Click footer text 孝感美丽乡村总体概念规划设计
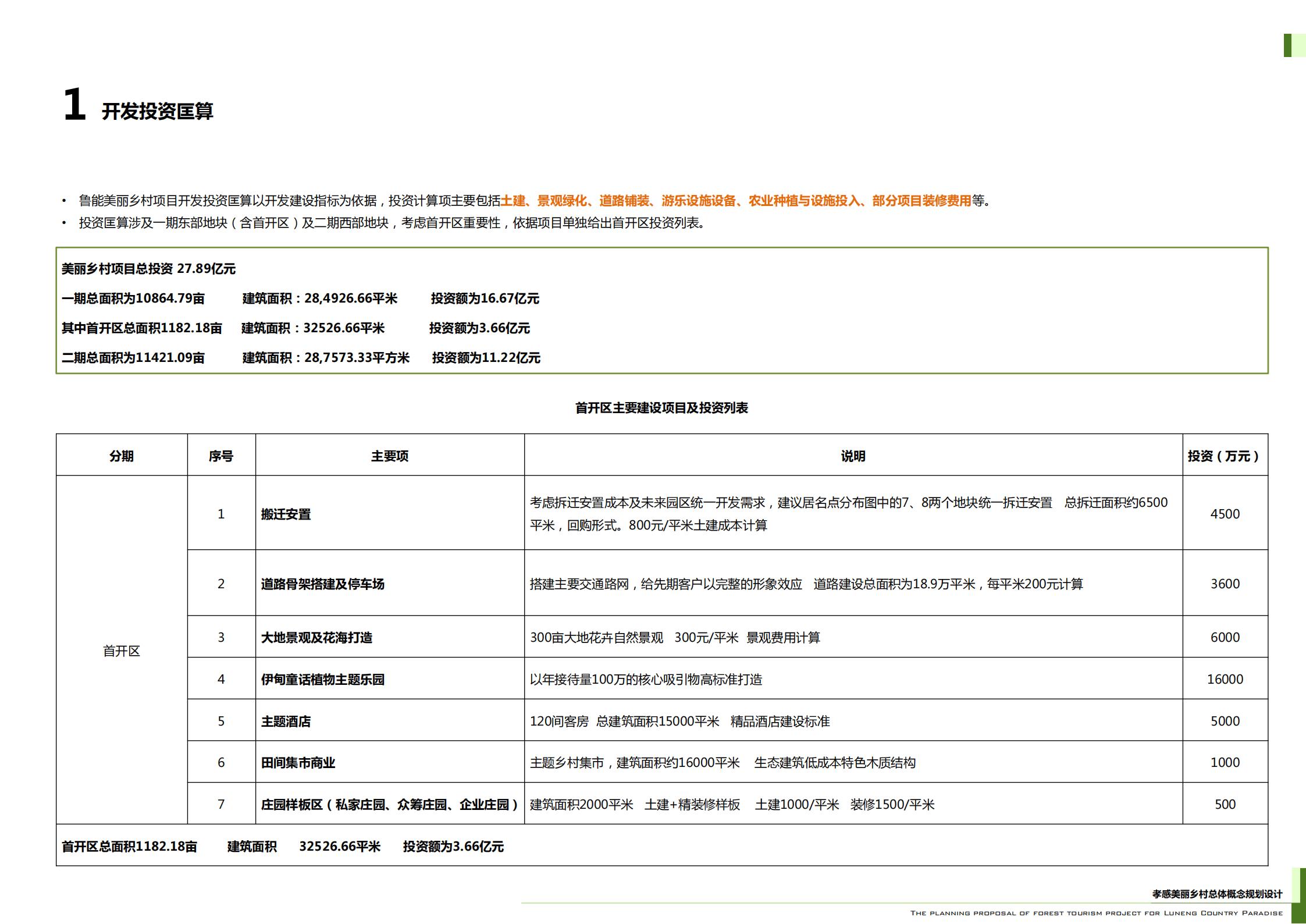The height and width of the screenshot is (924, 1306). pyautogui.click(x=1217, y=894)
